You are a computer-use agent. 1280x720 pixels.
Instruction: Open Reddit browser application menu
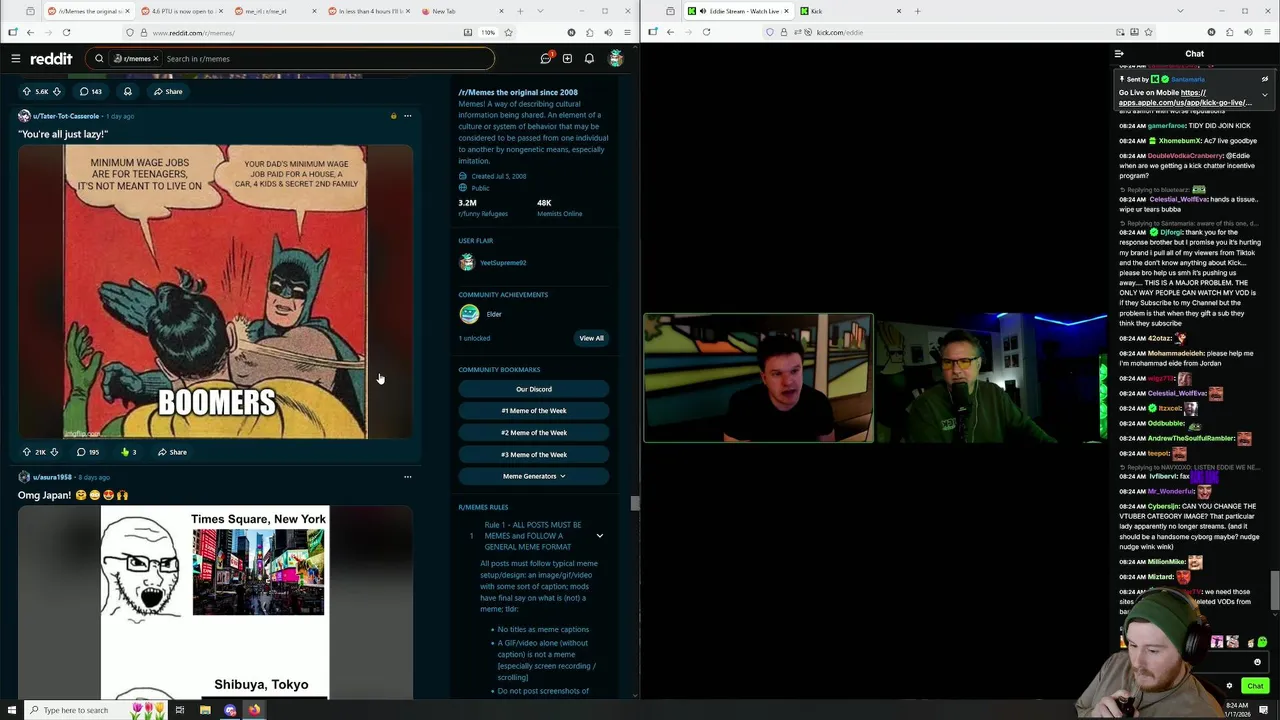627,32
